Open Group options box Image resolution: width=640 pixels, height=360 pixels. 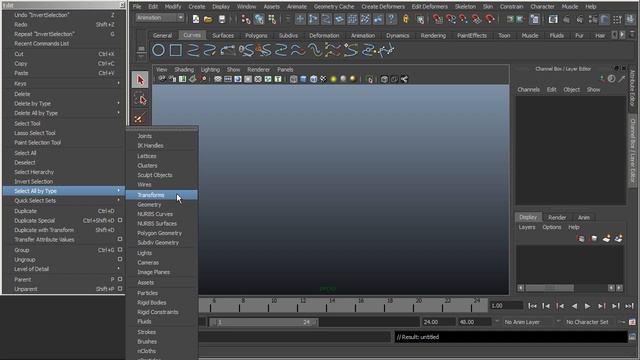(120, 250)
